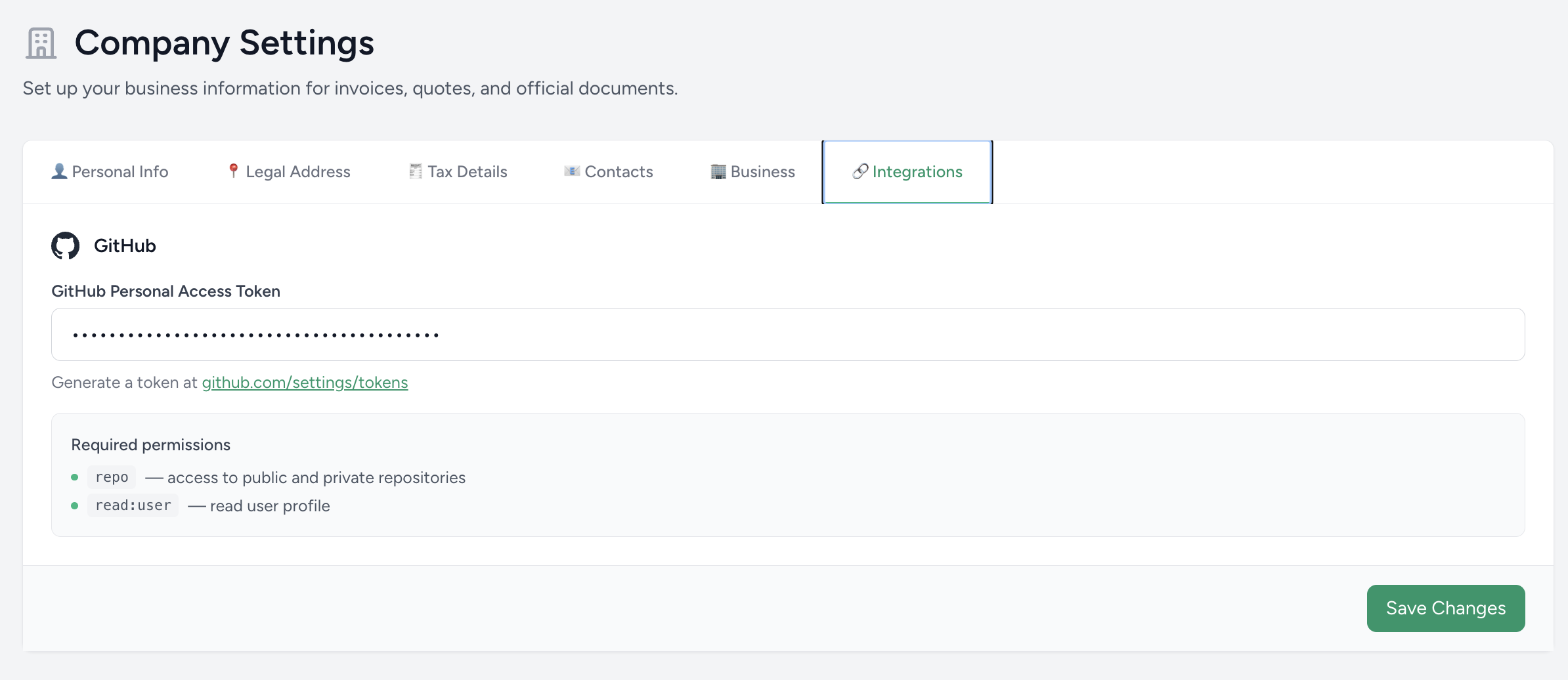Click the building icon beside Company Settings heading
The height and width of the screenshot is (680, 1568).
[39, 43]
